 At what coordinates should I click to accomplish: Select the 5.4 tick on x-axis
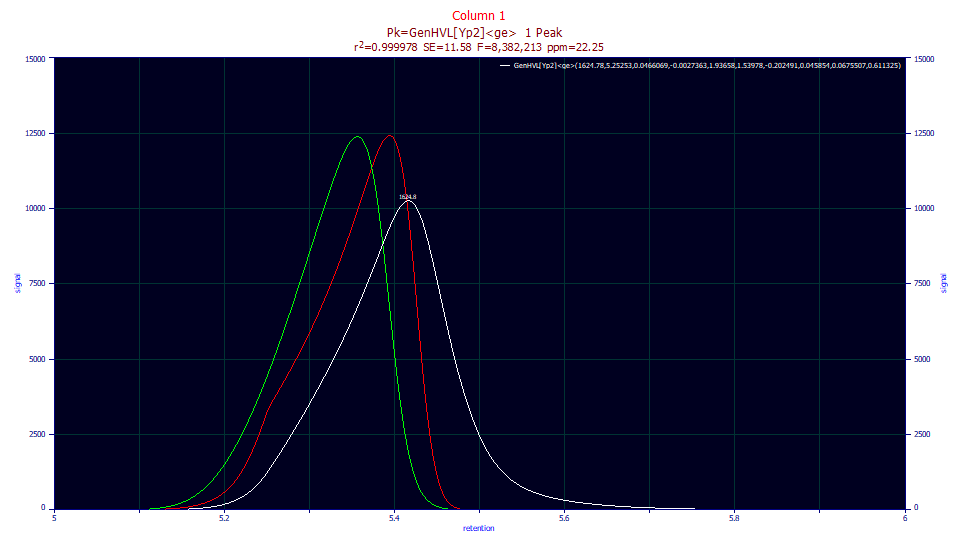tap(394, 519)
